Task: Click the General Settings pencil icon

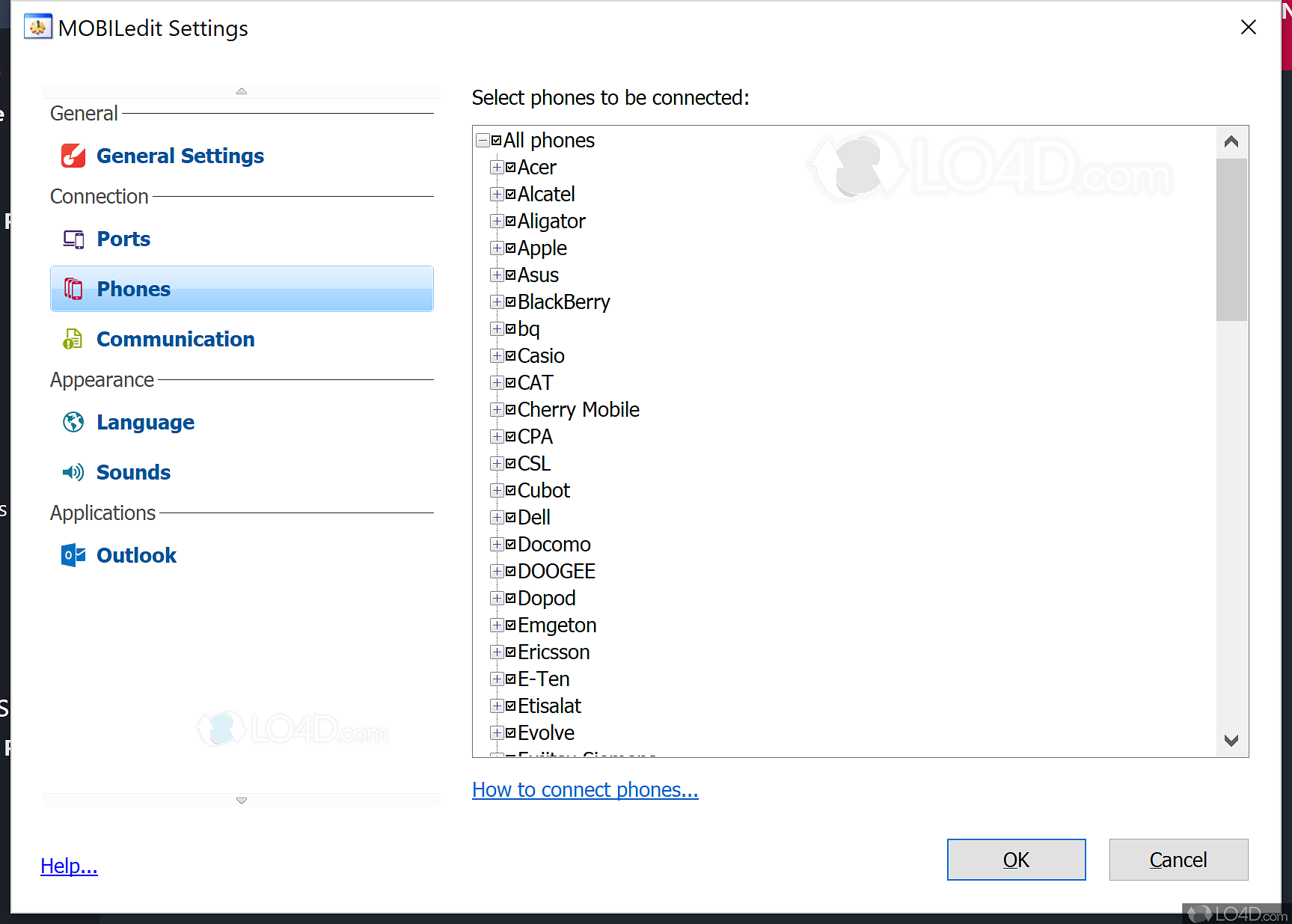Action: tap(73, 156)
